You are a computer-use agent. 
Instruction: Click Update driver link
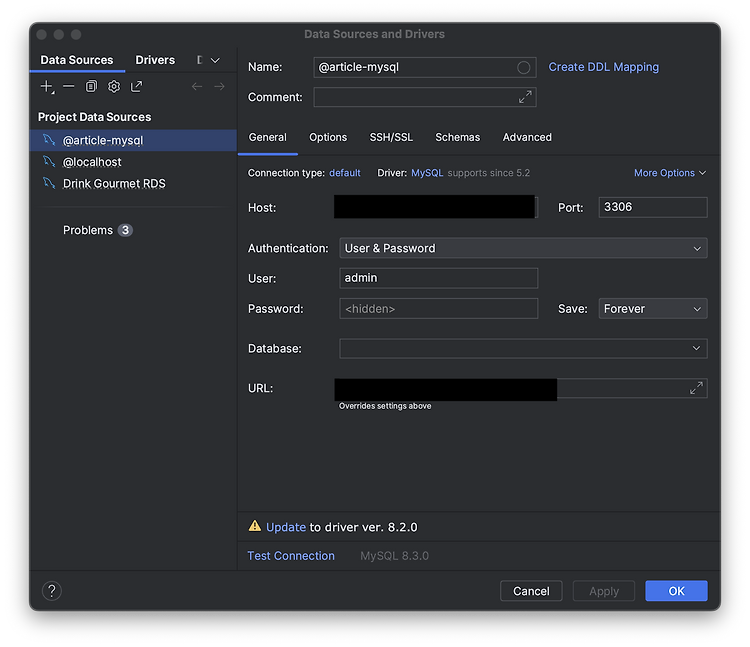pos(286,527)
